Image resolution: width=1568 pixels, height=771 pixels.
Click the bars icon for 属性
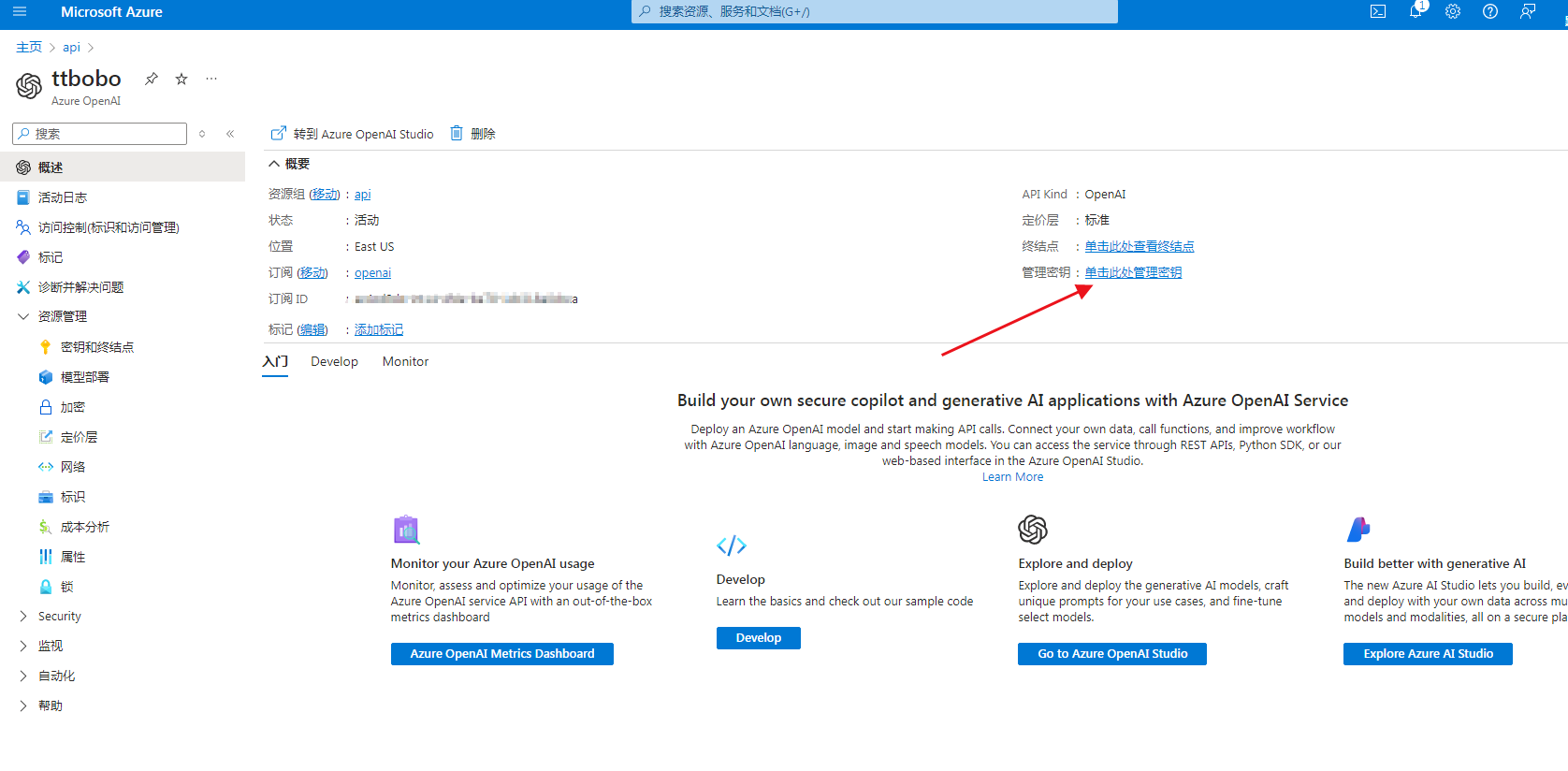(x=45, y=557)
